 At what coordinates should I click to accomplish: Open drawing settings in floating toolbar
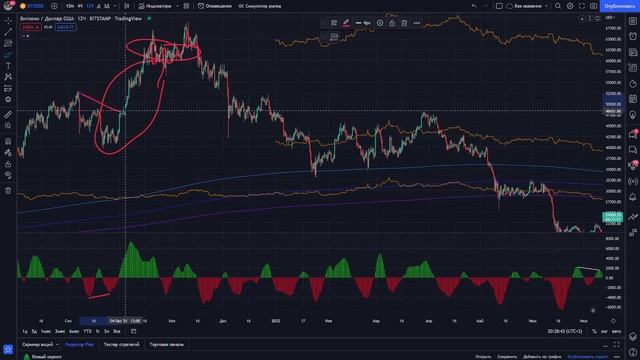pos(380,23)
